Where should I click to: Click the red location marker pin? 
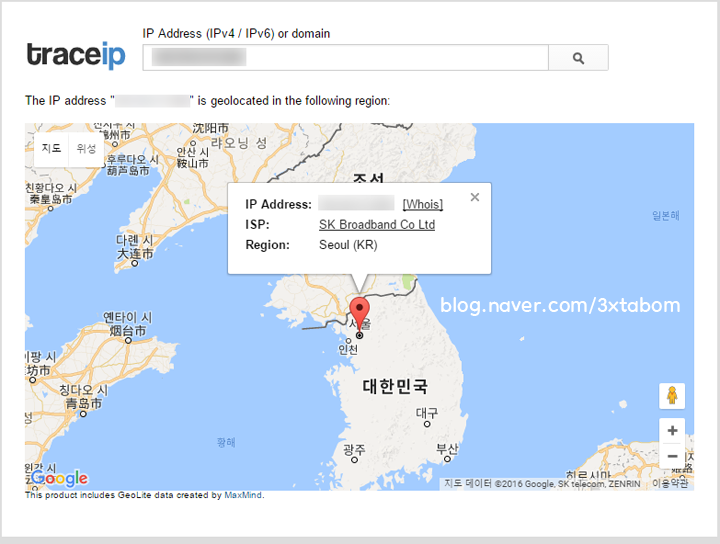pyautogui.click(x=360, y=314)
